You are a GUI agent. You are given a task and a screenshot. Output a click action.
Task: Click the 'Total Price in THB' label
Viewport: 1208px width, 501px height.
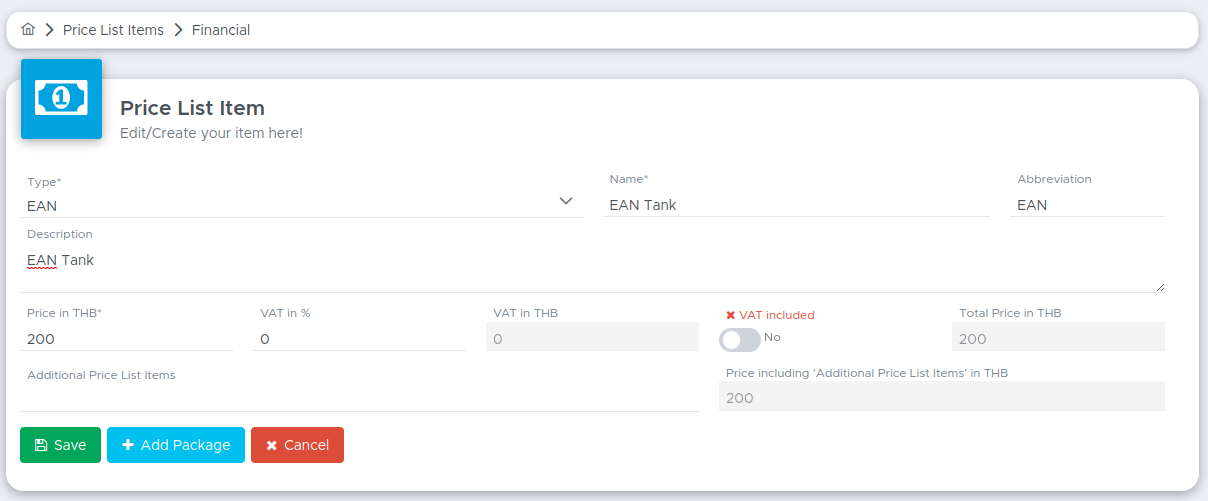1010,313
